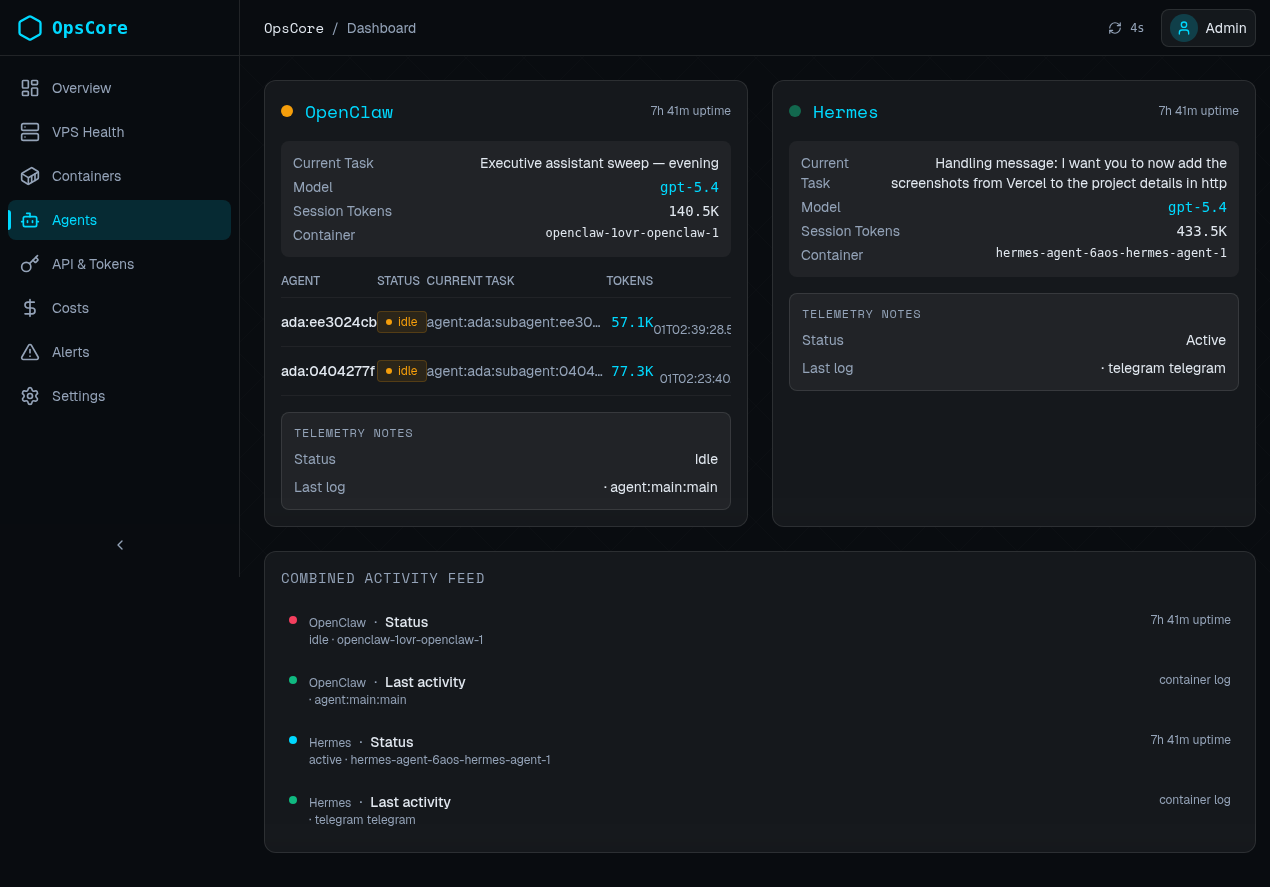Open the Admin account button
The width and height of the screenshot is (1270, 887).
tap(1208, 28)
